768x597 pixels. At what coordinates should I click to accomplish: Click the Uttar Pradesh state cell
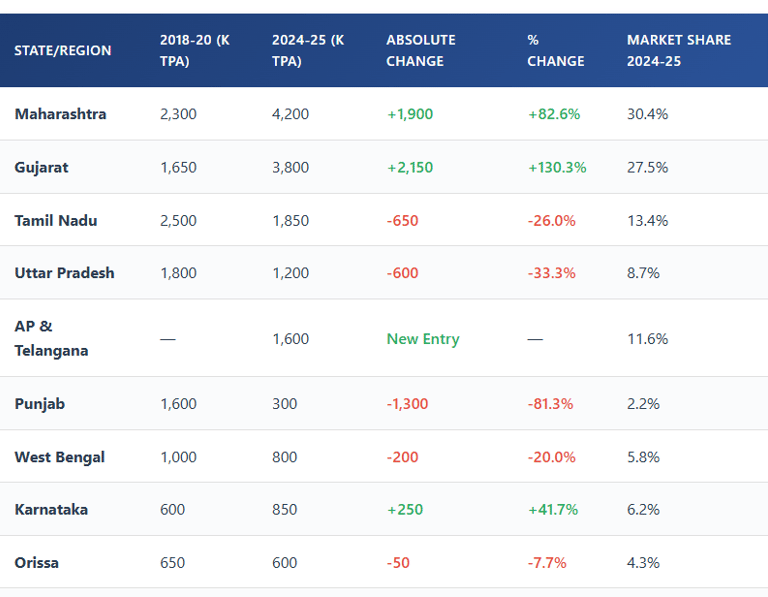64,273
